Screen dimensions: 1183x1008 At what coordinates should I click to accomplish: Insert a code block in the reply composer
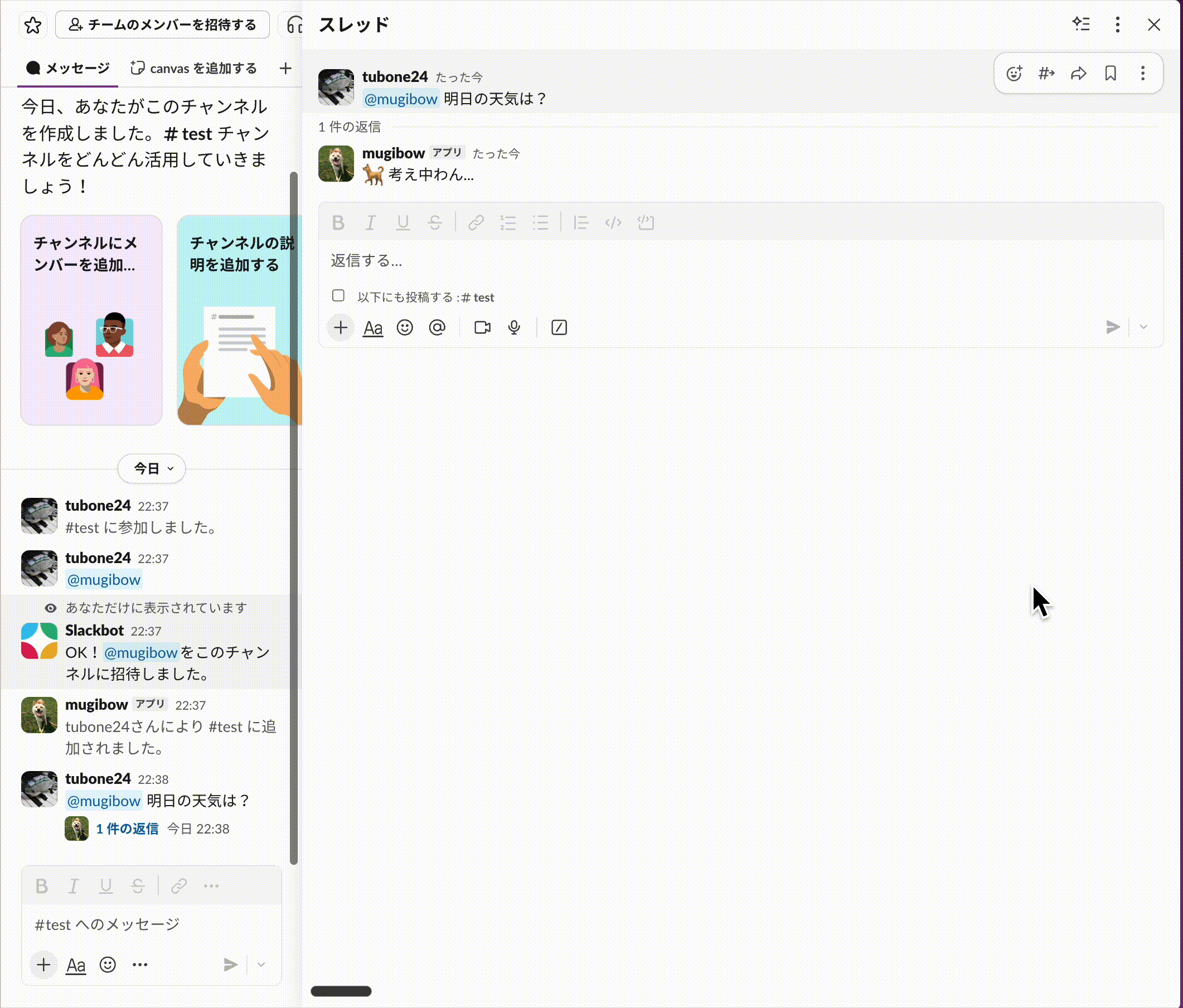[x=646, y=223]
